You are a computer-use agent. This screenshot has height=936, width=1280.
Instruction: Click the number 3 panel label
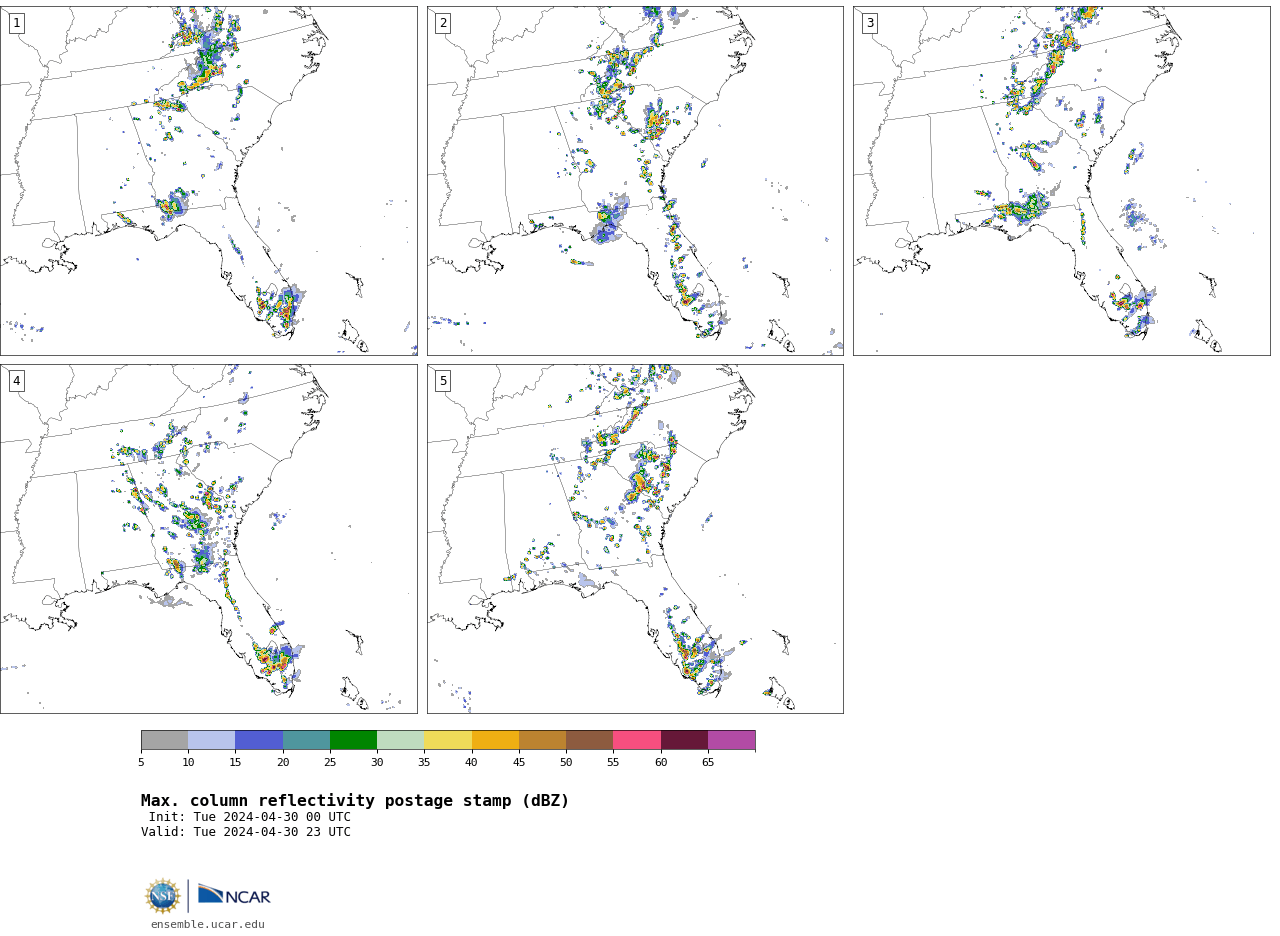(x=869, y=23)
